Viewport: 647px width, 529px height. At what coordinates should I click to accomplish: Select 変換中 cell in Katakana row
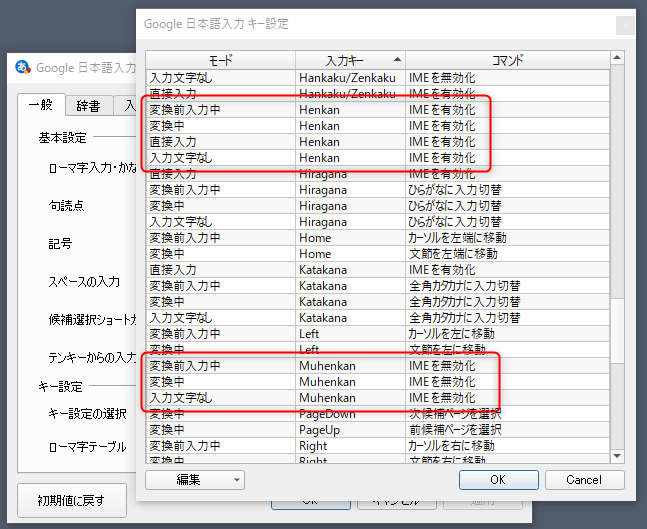221,302
